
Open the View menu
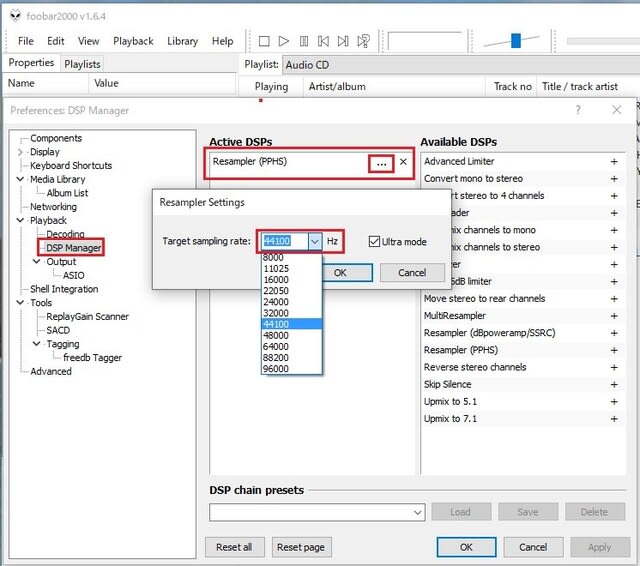(89, 41)
